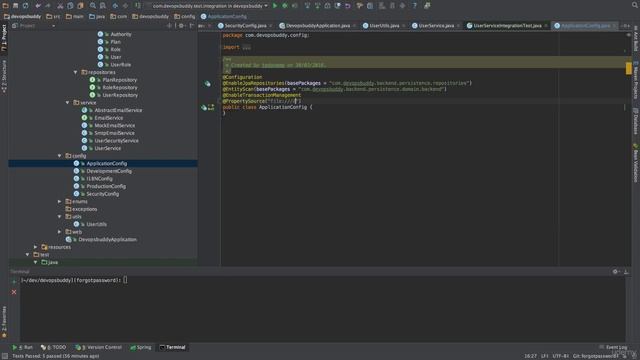Expand the web folder
The height and width of the screenshot is (360, 640).
pyautogui.click(x=60, y=232)
